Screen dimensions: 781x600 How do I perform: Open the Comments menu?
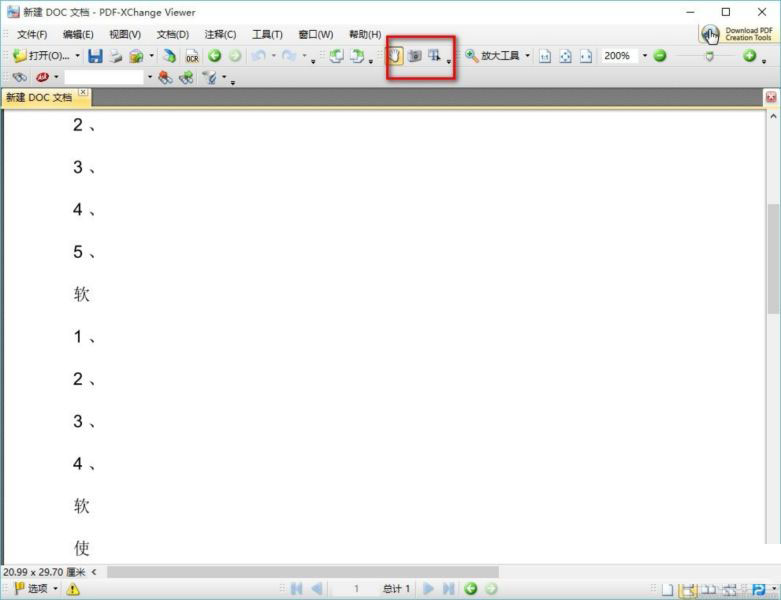point(220,34)
